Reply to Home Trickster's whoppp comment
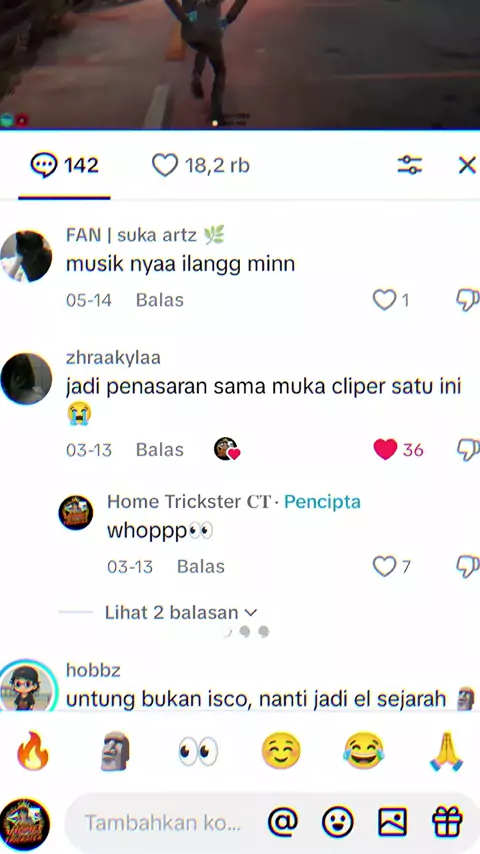480x854 pixels. pyautogui.click(x=200, y=567)
